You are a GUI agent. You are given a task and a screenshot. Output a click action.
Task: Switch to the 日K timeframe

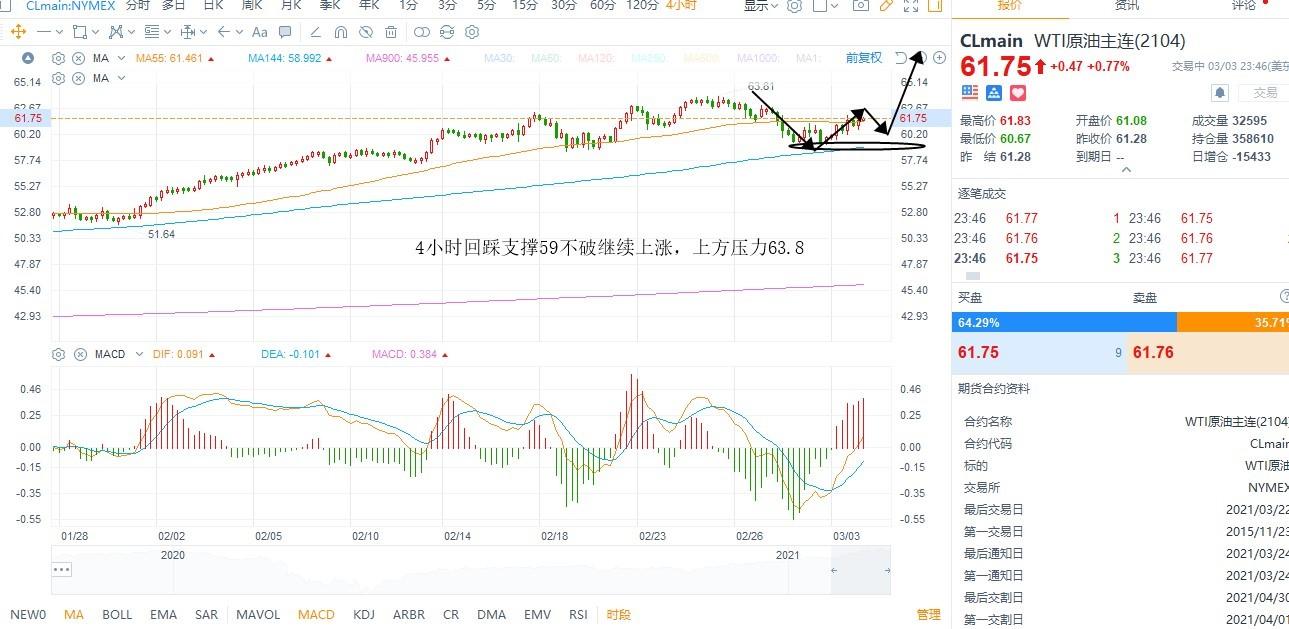coord(213,6)
